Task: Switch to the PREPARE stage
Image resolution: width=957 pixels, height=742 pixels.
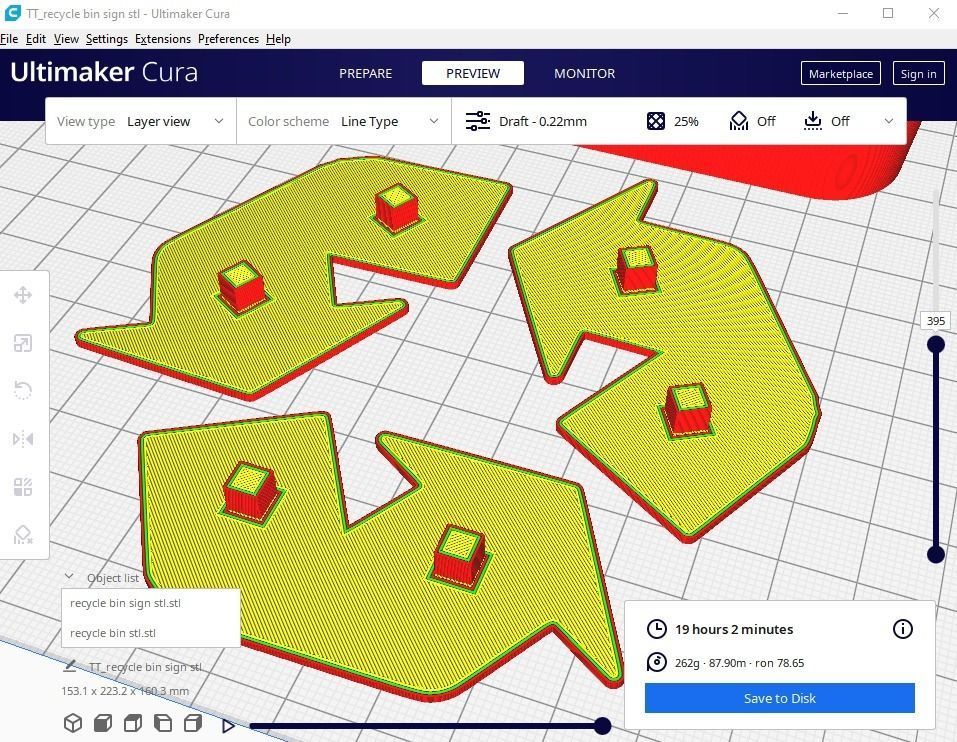Action: click(366, 73)
